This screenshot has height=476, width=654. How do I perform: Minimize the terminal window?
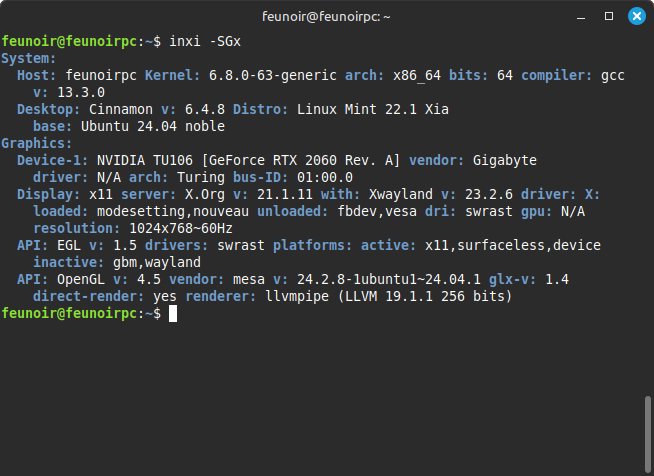click(x=581, y=17)
